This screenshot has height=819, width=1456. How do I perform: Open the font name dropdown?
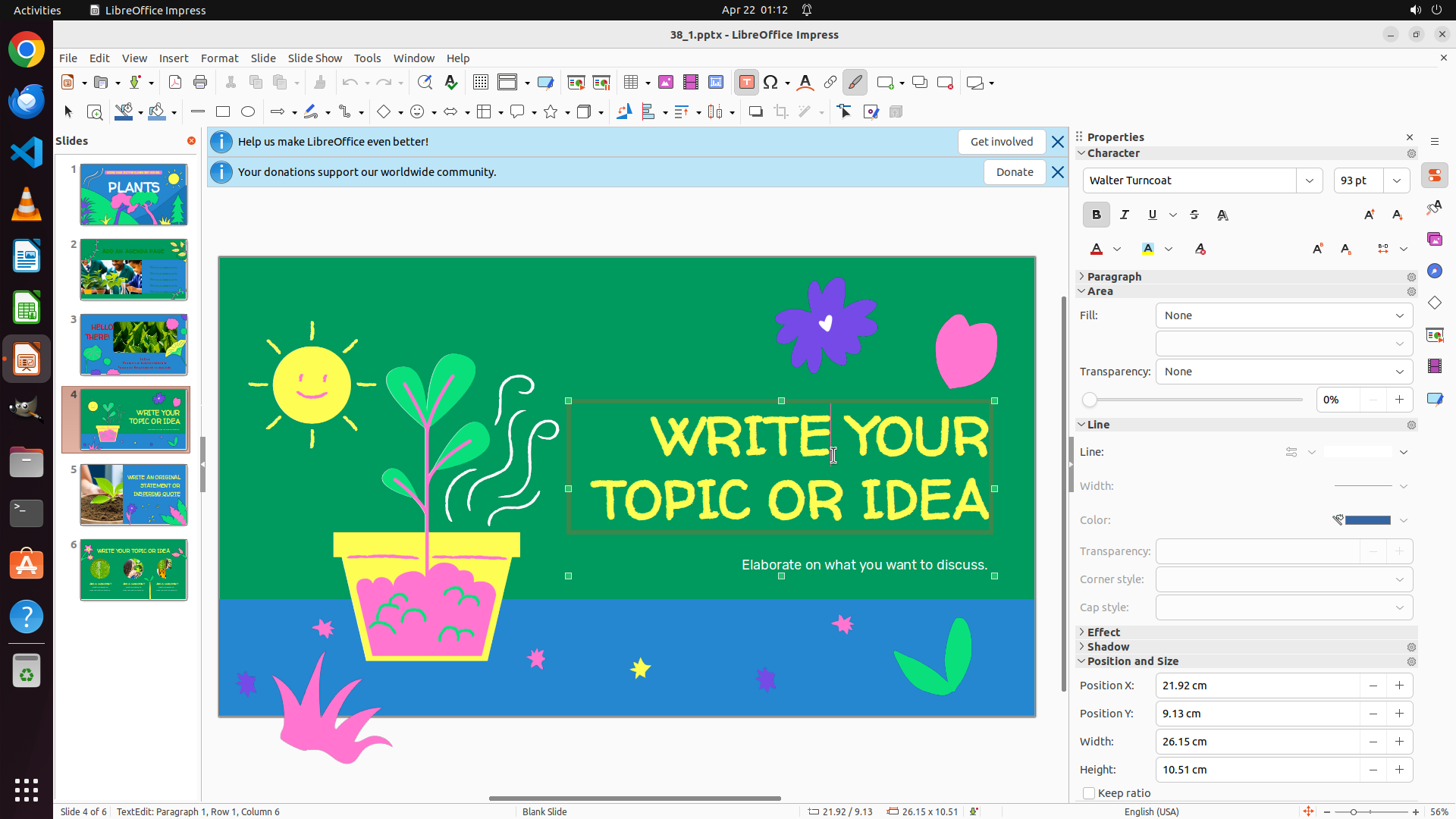(1310, 180)
